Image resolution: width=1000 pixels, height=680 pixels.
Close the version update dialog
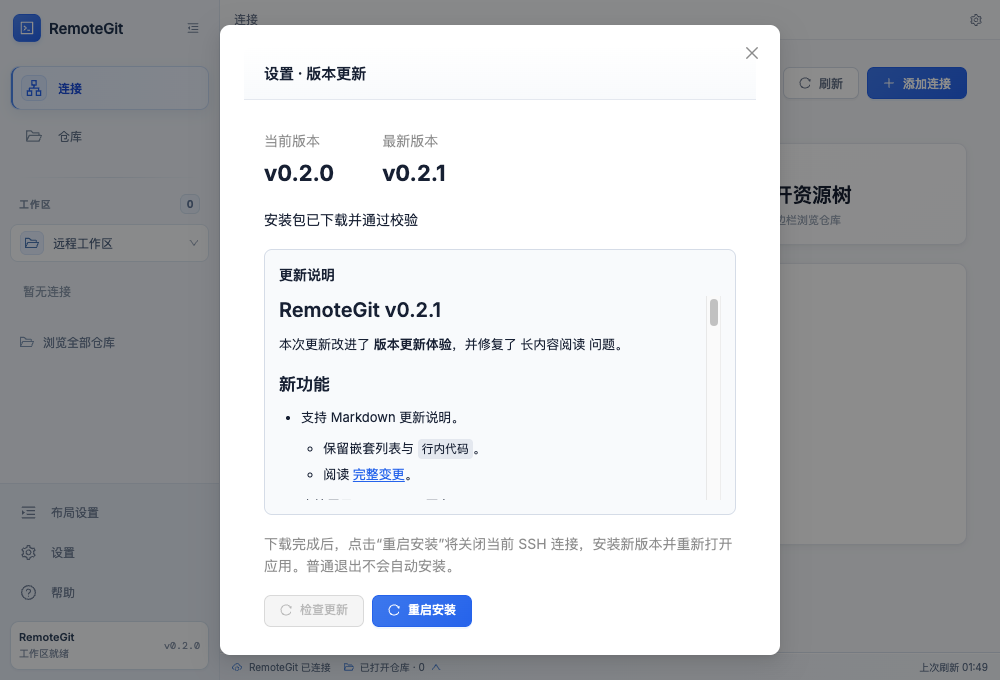pyautogui.click(x=751, y=53)
